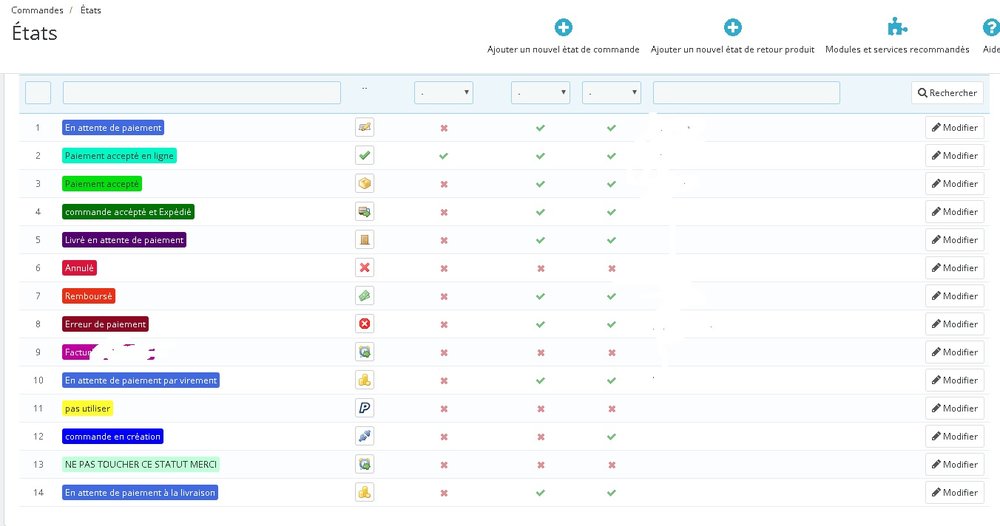Click red error icon of Erreur de paiement
Viewport: 1000px width, 526px height.
364,324
